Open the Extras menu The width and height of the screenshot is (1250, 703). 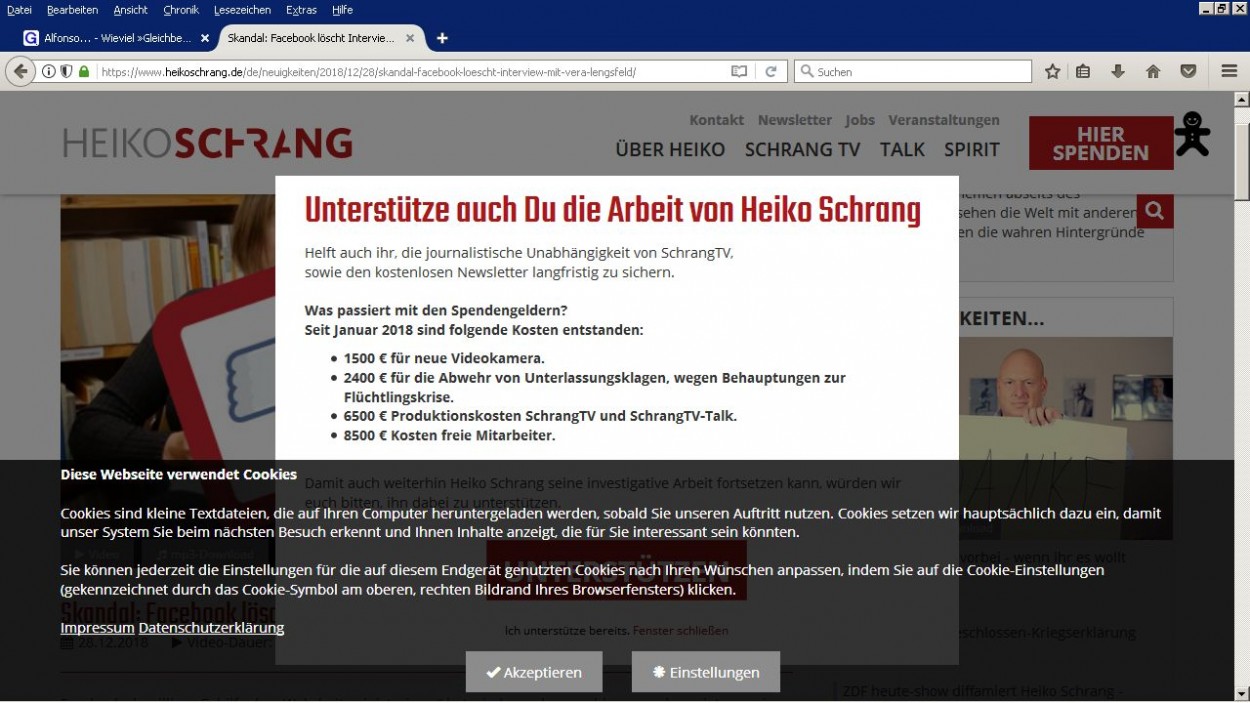pos(301,10)
